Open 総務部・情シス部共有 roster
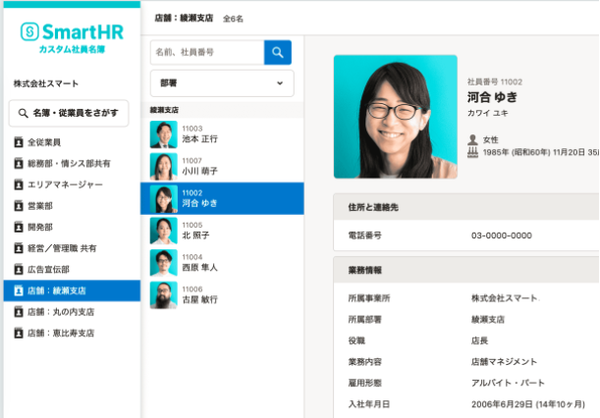 tap(72, 163)
